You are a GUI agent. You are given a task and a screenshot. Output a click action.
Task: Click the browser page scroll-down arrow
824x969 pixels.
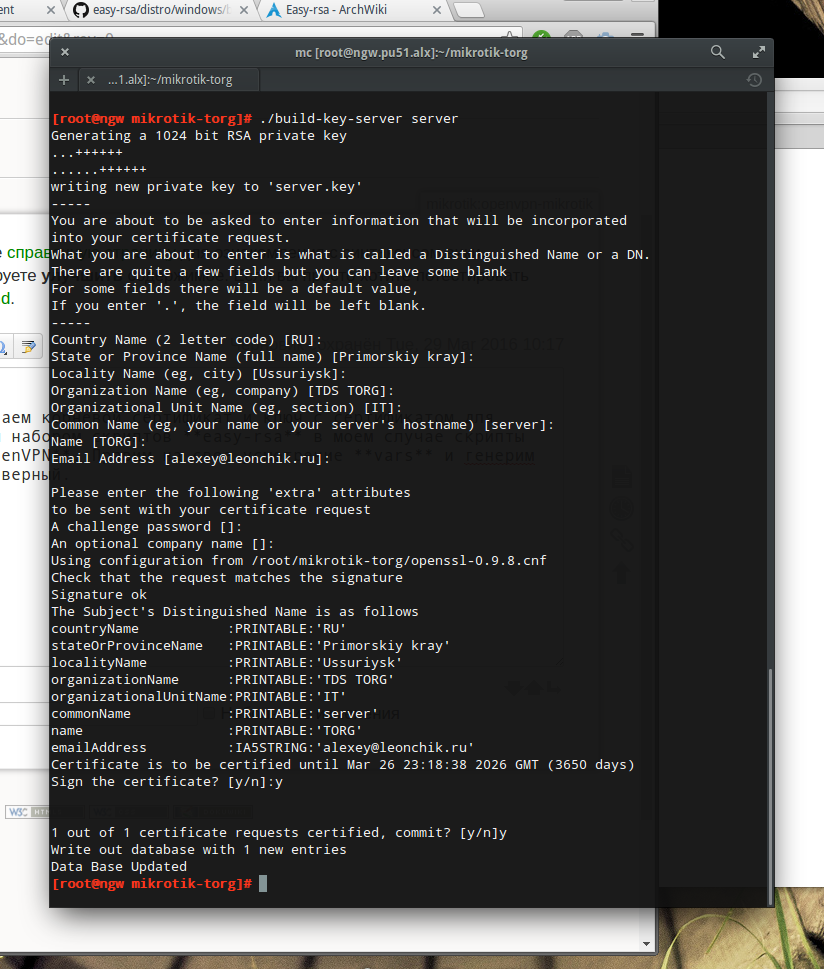647,944
